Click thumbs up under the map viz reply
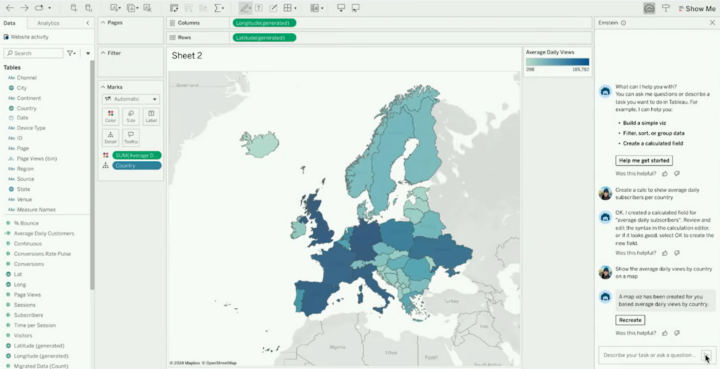This screenshot has width=720, height=369. click(x=665, y=333)
